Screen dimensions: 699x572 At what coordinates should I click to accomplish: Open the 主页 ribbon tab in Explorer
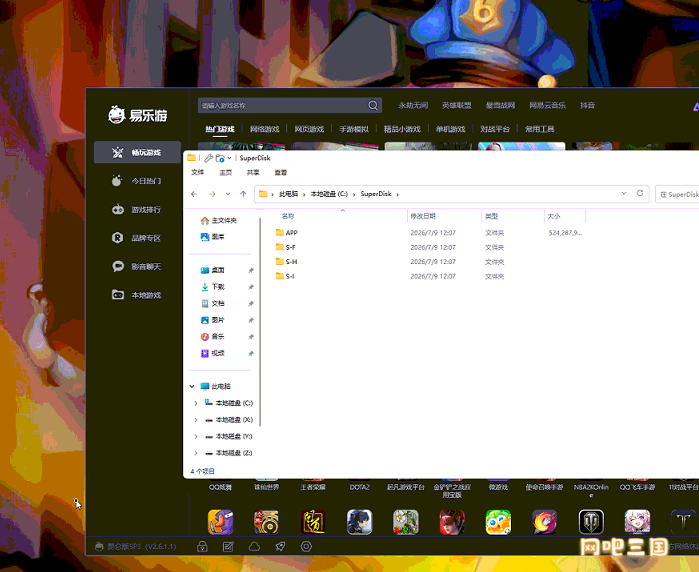(x=226, y=173)
